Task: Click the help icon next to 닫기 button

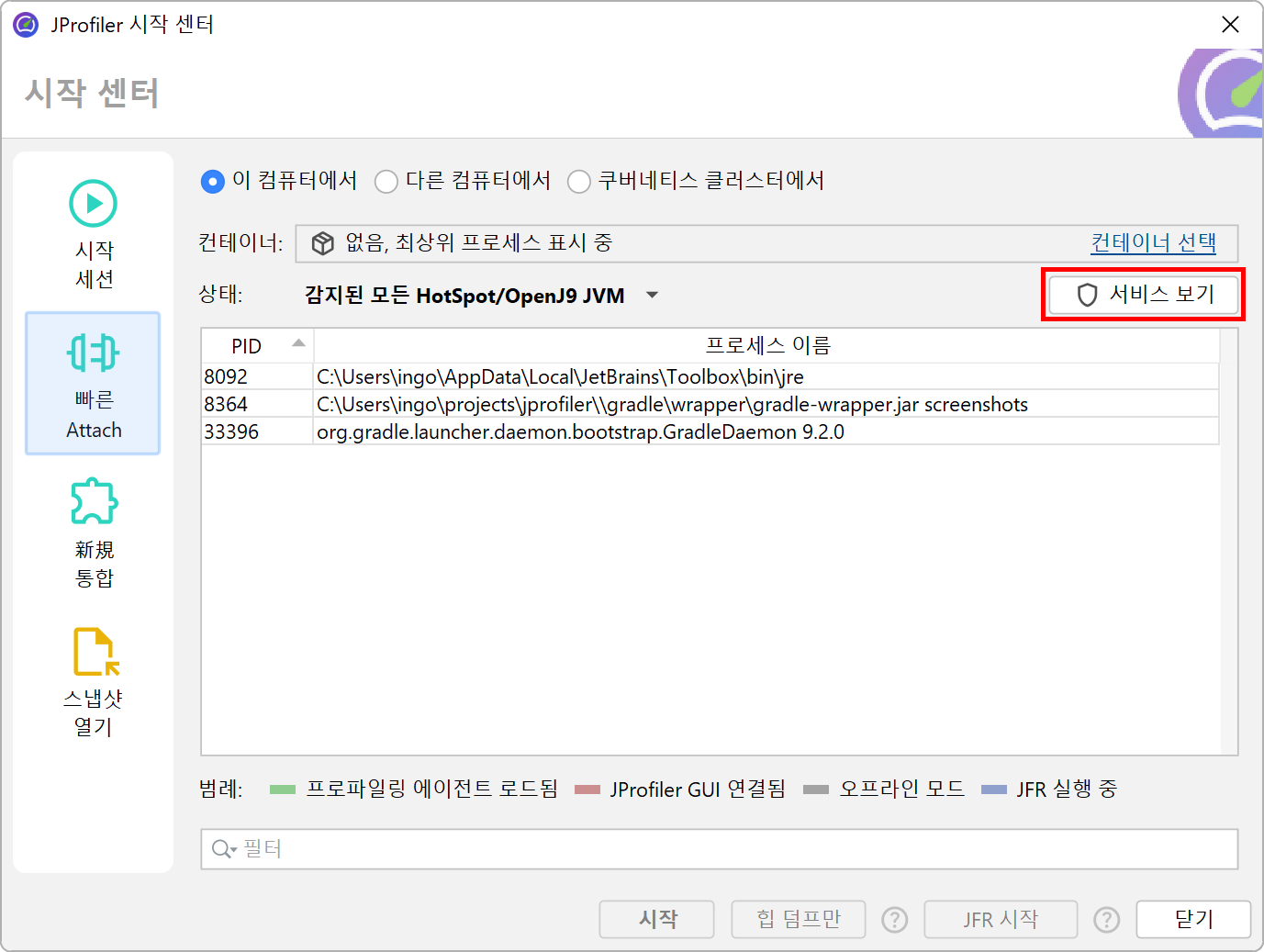Action: click(1107, 919)
